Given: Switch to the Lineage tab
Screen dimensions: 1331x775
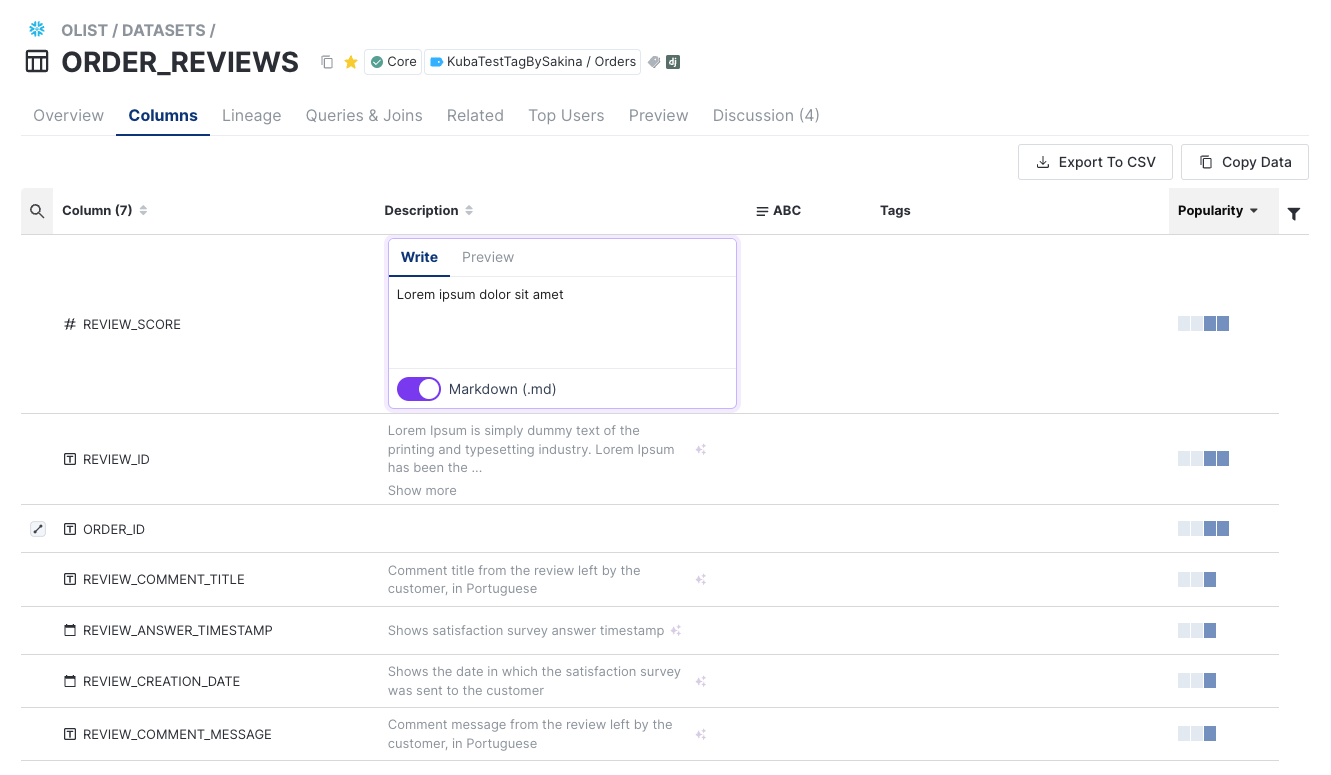Looking at the screenshot, I should click(251, 116).
